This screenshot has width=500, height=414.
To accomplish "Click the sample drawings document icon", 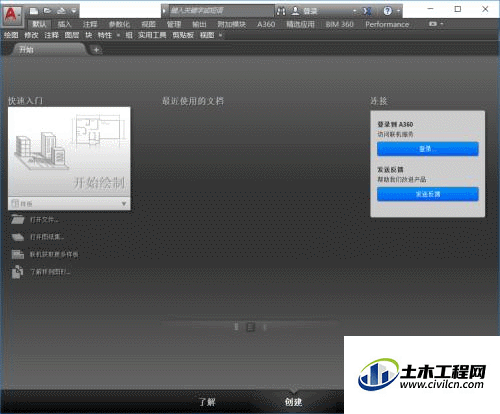I will point(17,272).
